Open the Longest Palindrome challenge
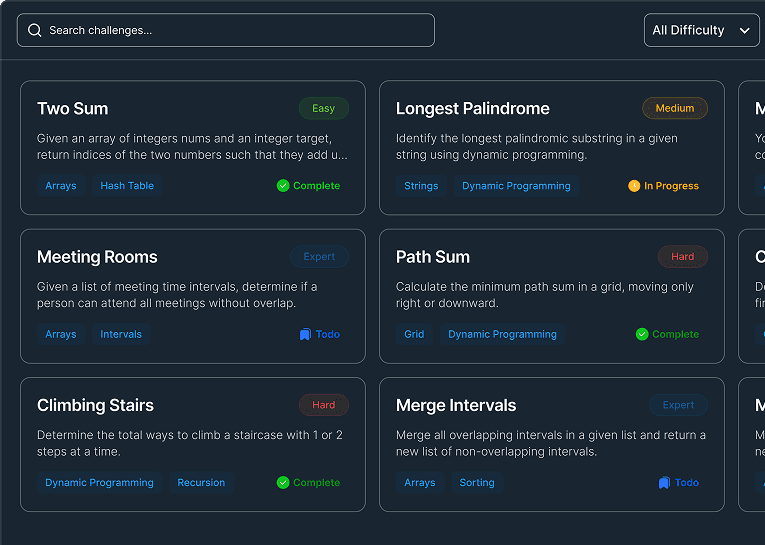This screenshot has height=545, width=765. click(x=472, y=108)
